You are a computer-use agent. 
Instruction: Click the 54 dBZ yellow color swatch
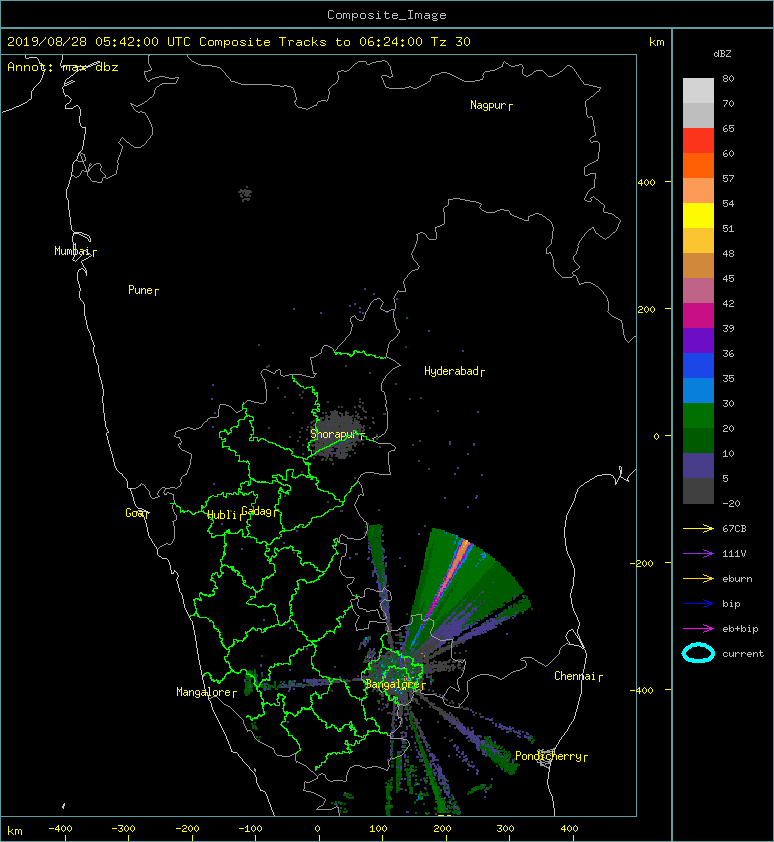point(698,215)
